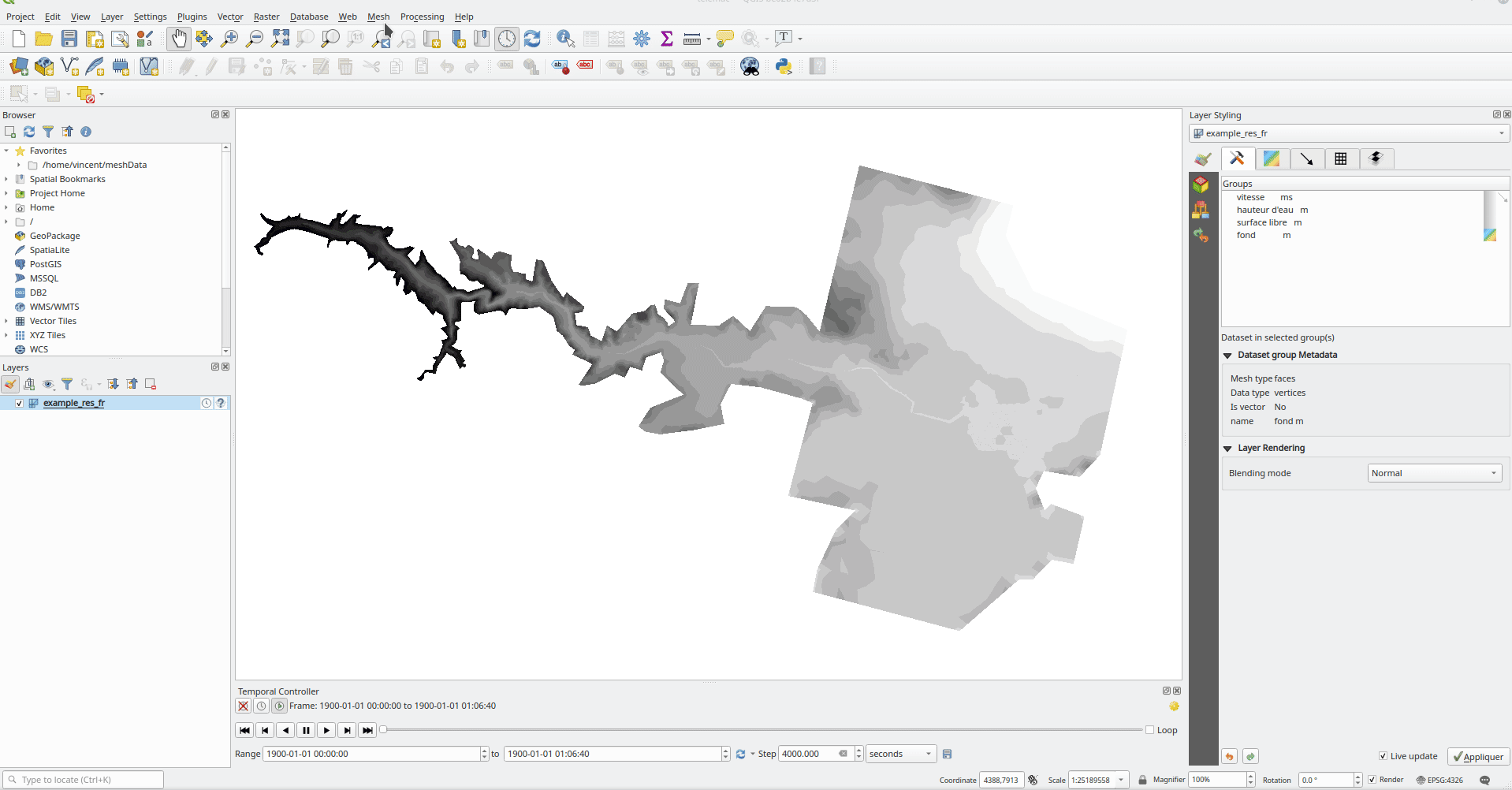Click the Save Project icon
1512x790 pixels.
point(69,39)
